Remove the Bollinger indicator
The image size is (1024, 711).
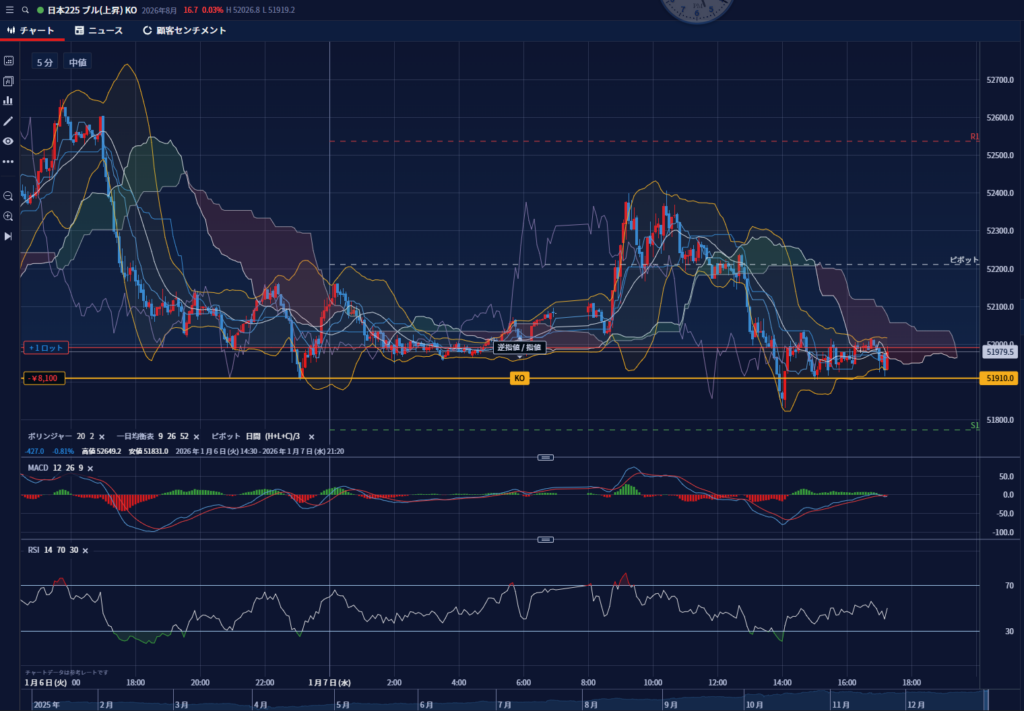(x=102, y=437)
